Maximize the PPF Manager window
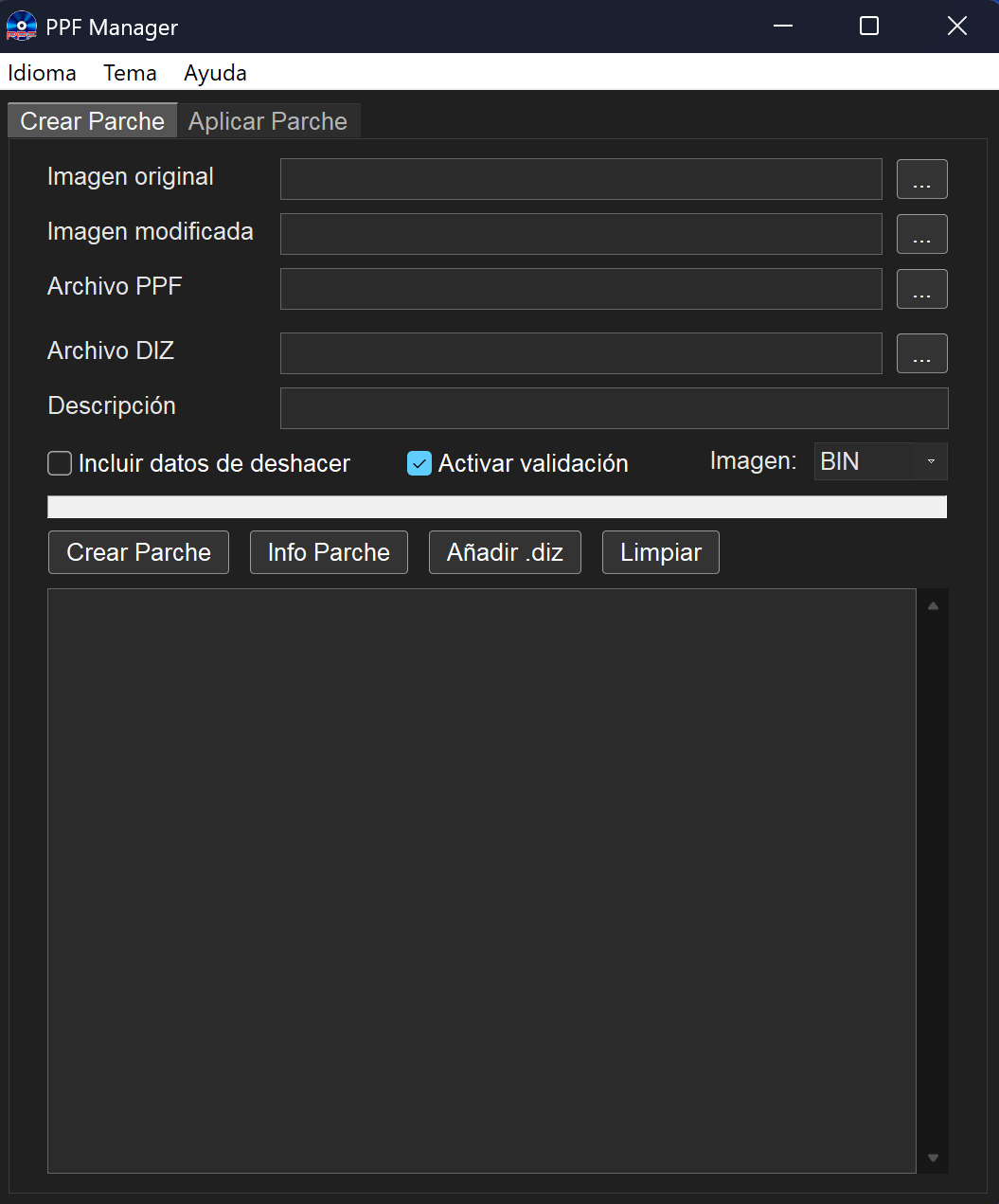The width and height of the screenshot is (999, 1204). pyautogui.click(x=868, y=27)
